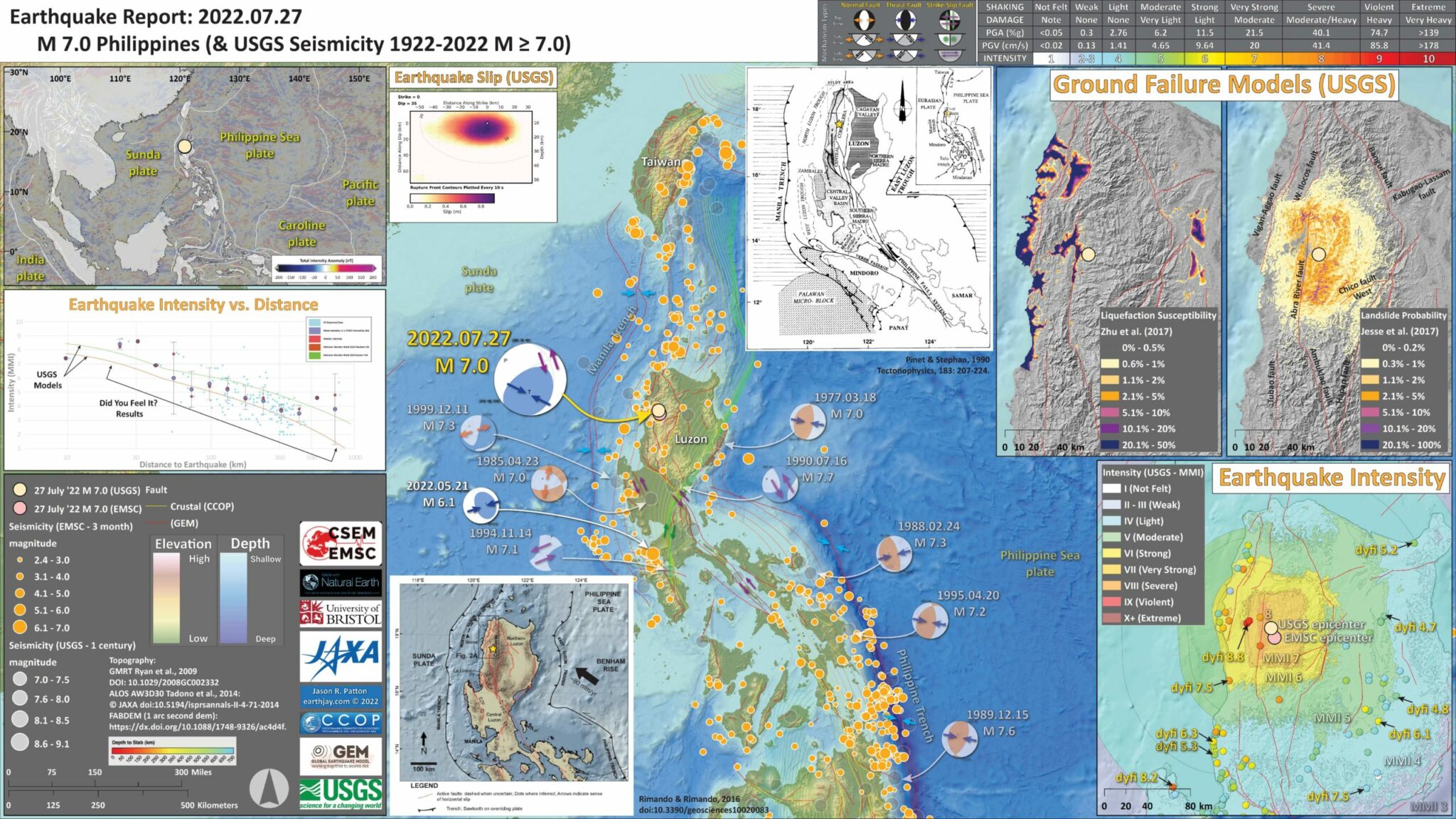The image size is (1456, 819).
Task: Open the Pinet & Stephan tectonic map inset
Action: [x=869, y=208]
